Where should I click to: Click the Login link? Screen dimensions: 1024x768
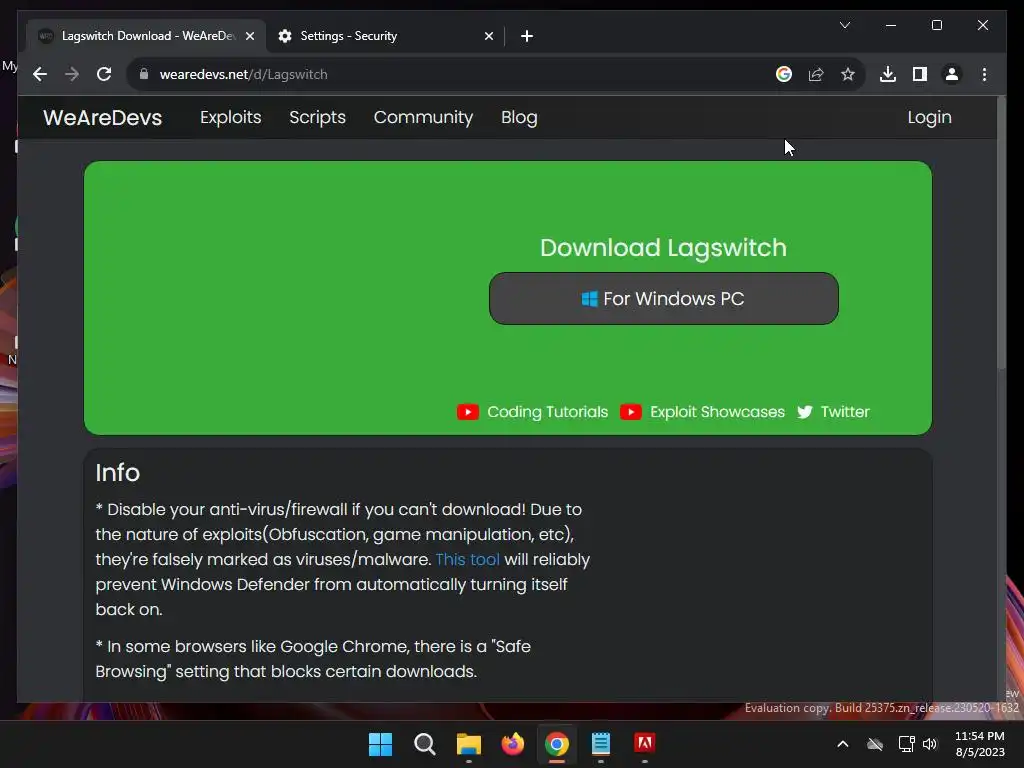click(x=929, y=118)
